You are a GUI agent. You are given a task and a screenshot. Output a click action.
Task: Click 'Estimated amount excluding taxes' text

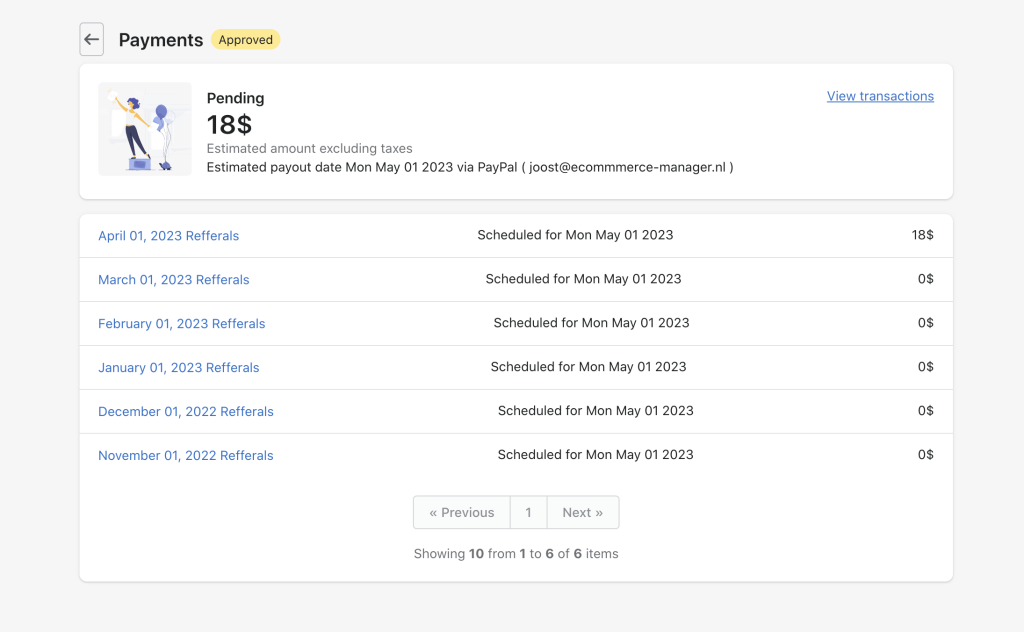[310, 148]
